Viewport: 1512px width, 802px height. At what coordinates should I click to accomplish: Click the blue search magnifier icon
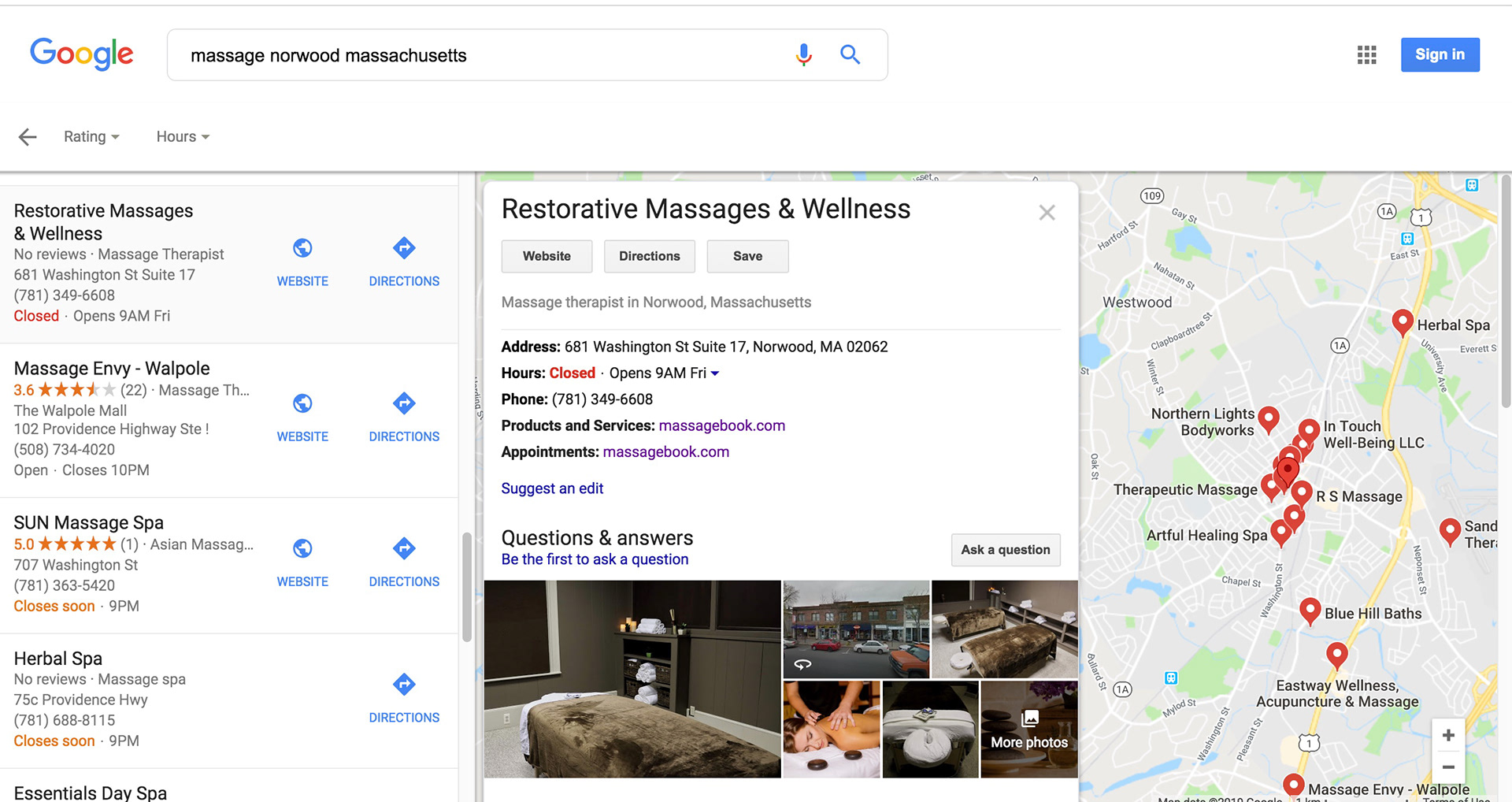[x=850, y=54]
